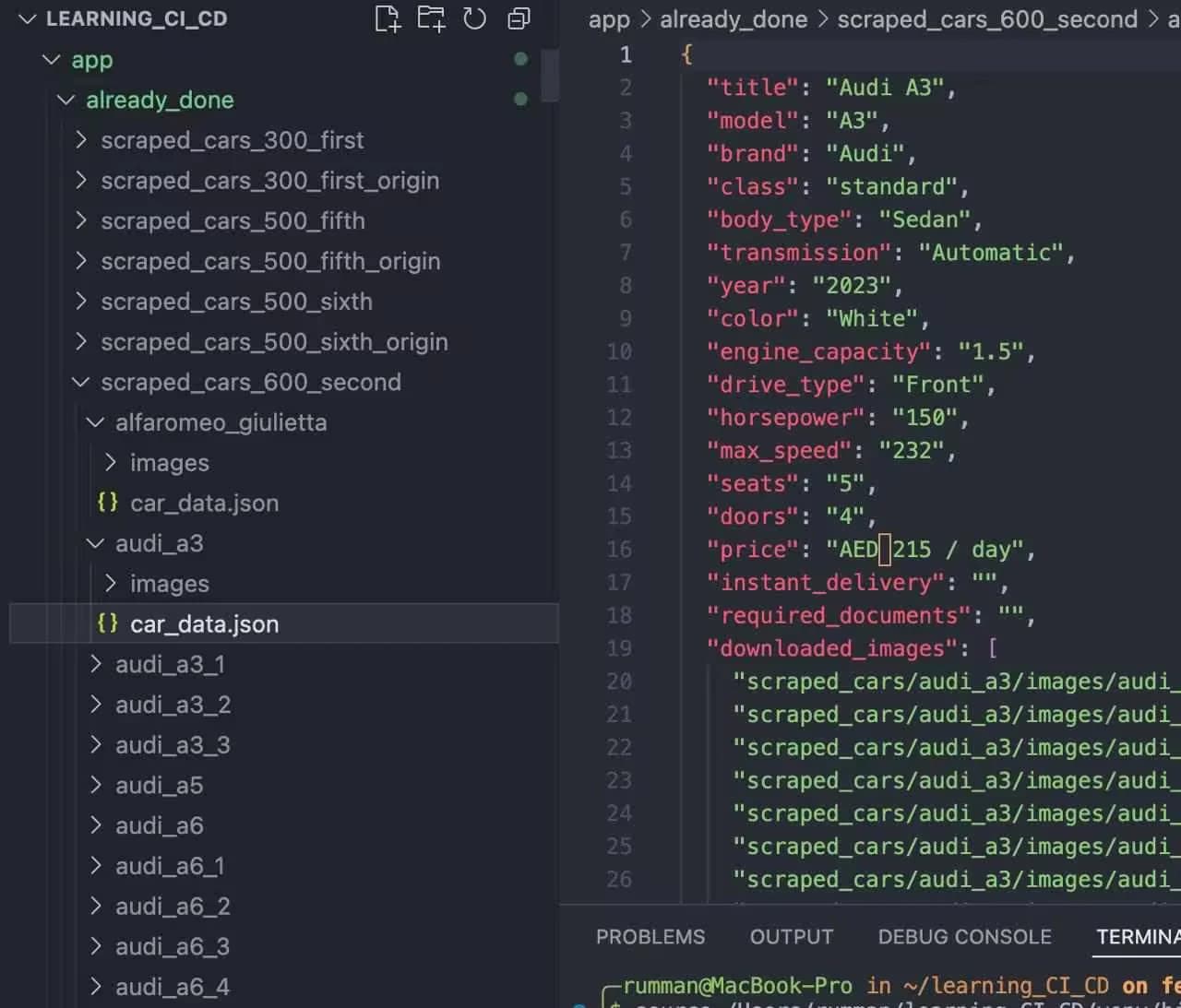Expand images folder chevron under audi_a3
This screenshot has width=1181, height=1008.
111,584
